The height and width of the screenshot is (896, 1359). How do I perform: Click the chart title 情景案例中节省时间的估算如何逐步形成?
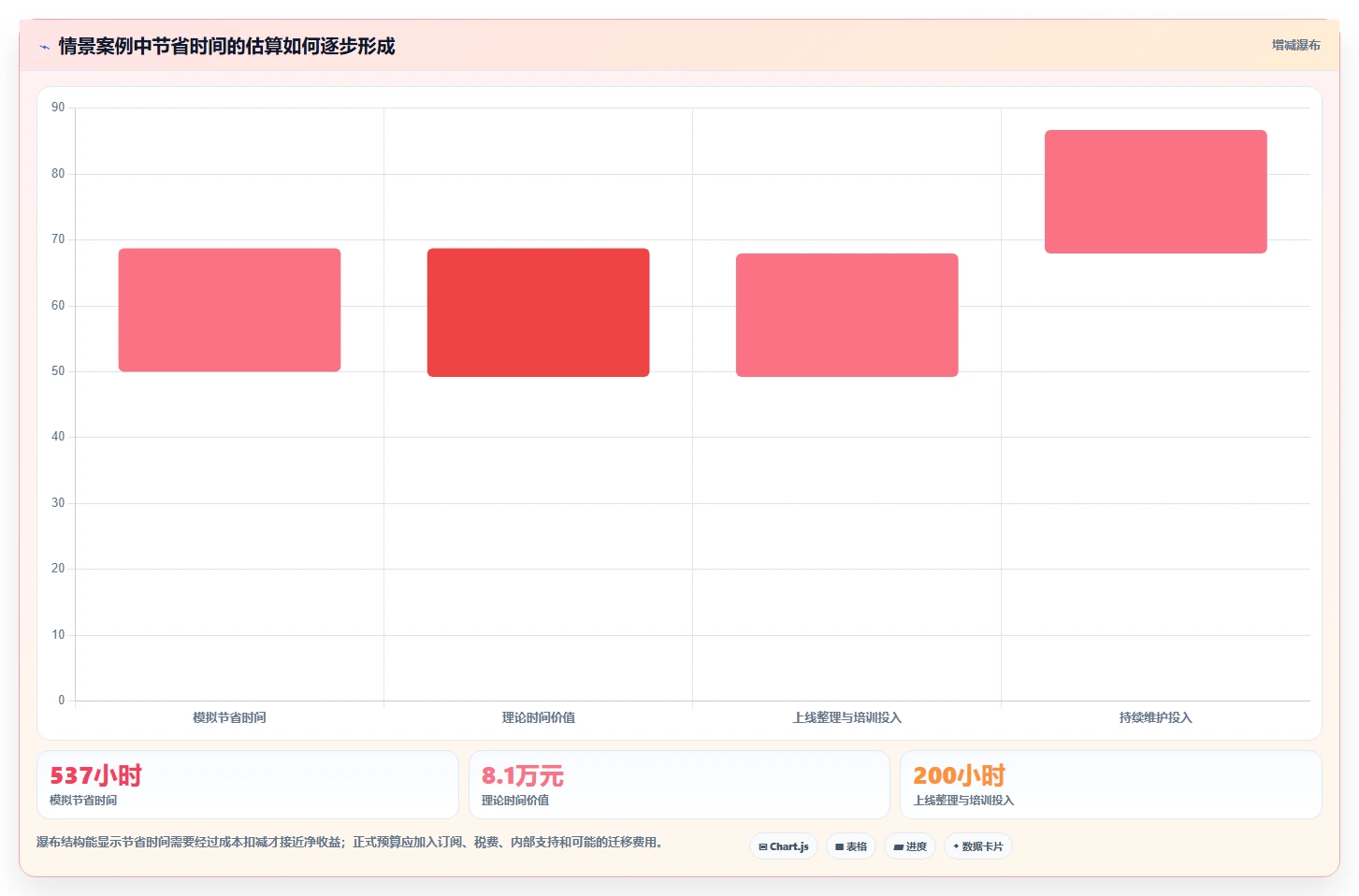tap(226, 46)
